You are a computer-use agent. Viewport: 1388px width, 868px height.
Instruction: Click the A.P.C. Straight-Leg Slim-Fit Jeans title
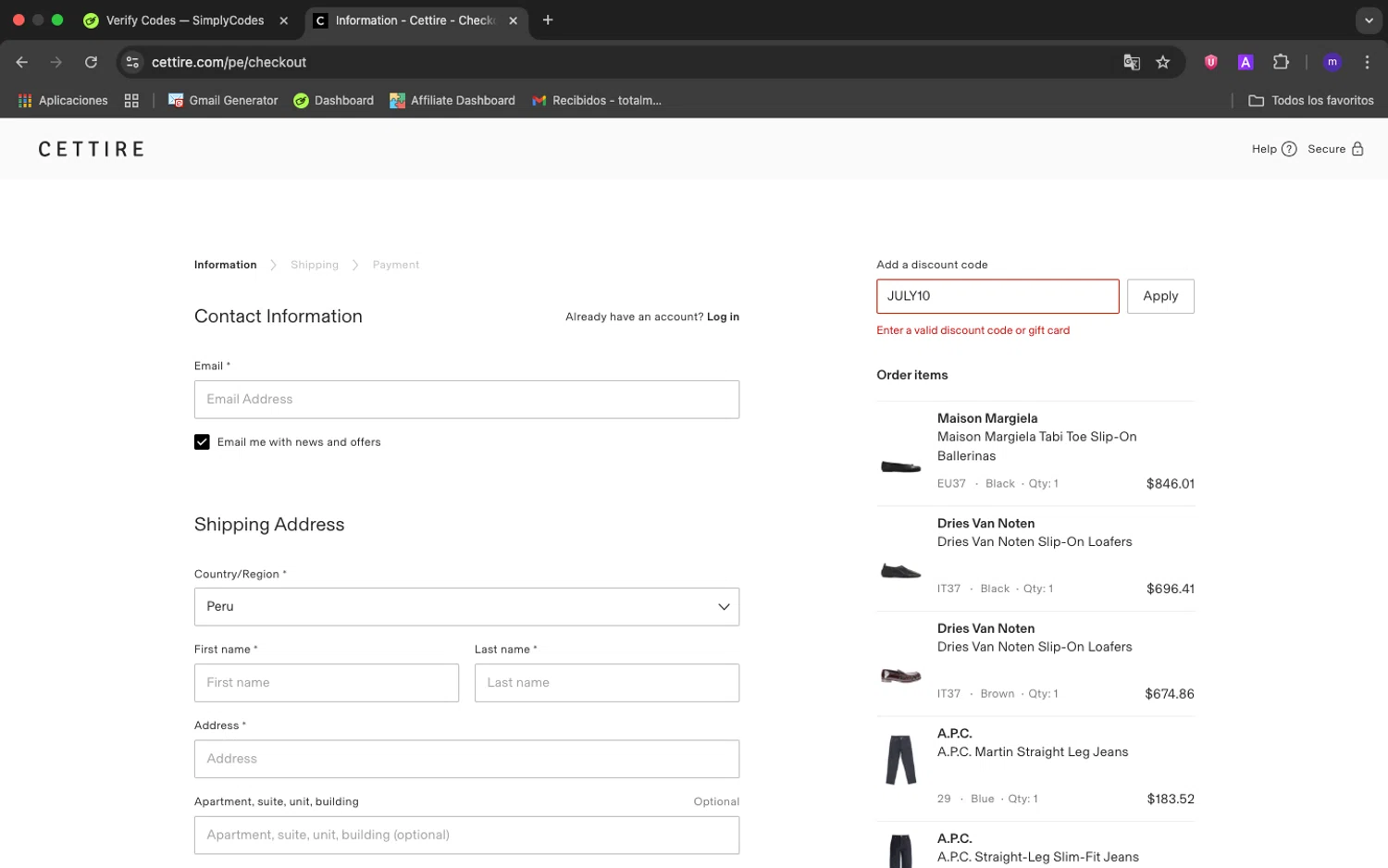tap(1038, 857)
